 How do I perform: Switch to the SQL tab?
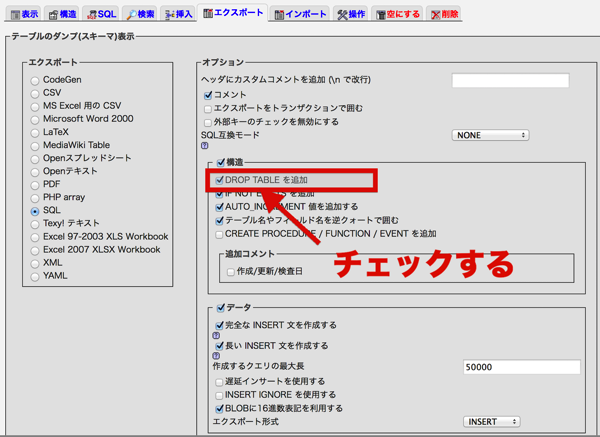point(101,14)
